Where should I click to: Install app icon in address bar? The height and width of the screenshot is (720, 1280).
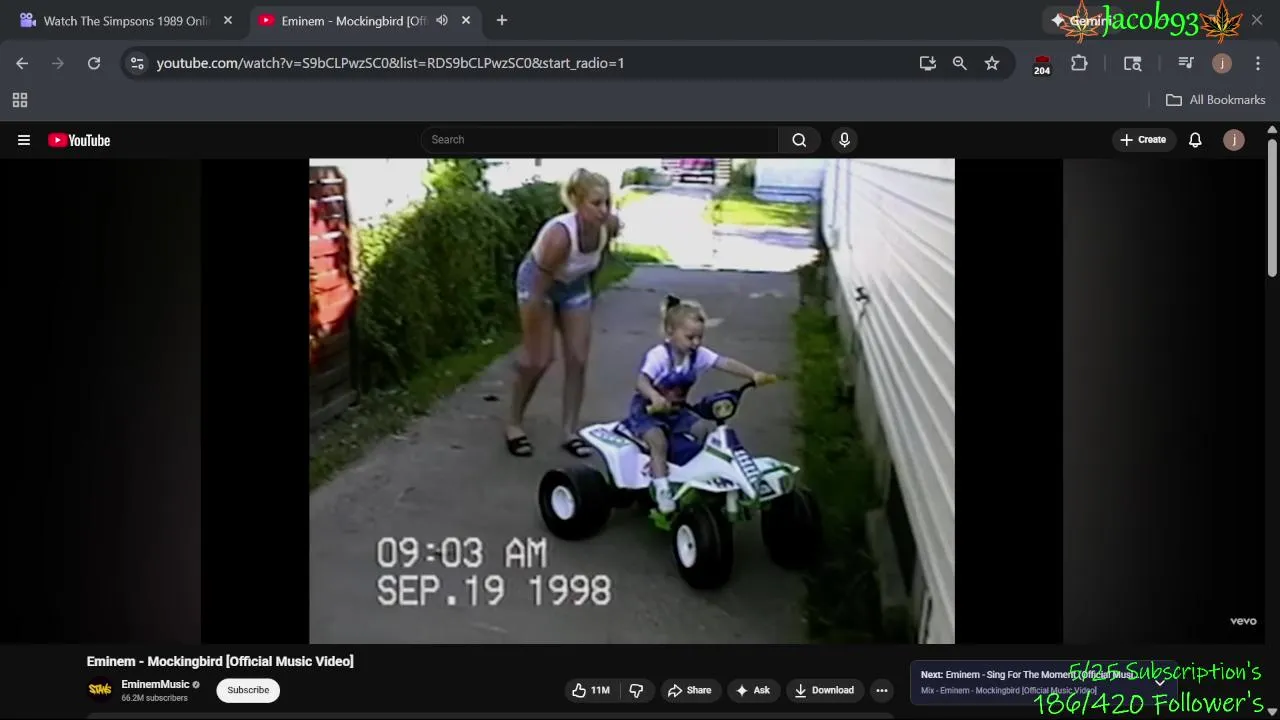(x=928, y=63)
